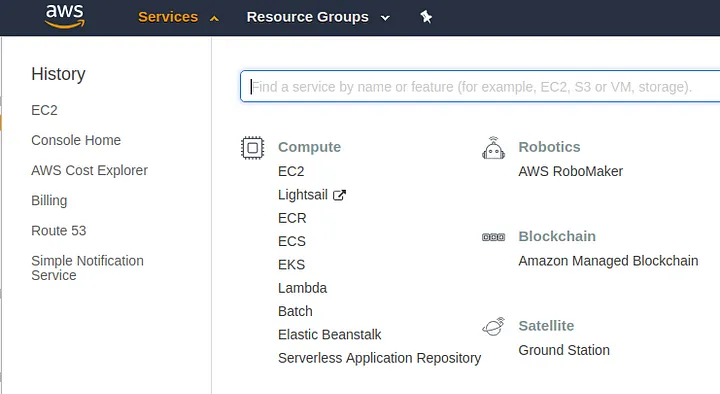Open EC2 from History list
Image resolution: width=720 pixels, height=394 pixels.
click(44, 110)
